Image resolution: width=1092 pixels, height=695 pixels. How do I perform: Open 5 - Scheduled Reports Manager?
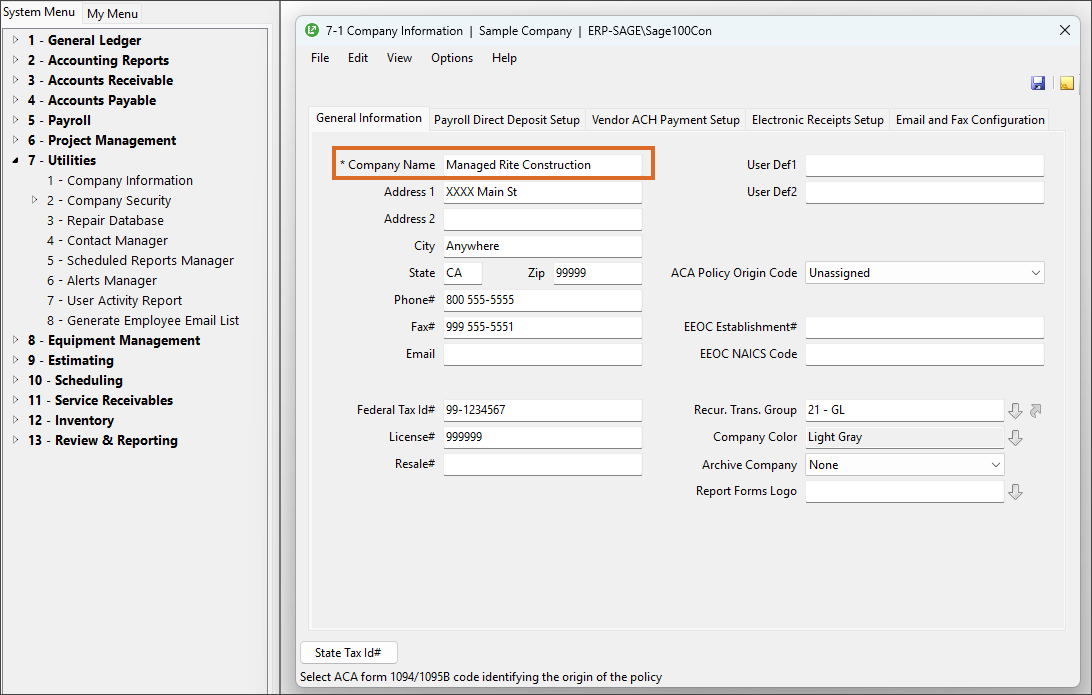(x=140, y=260)
